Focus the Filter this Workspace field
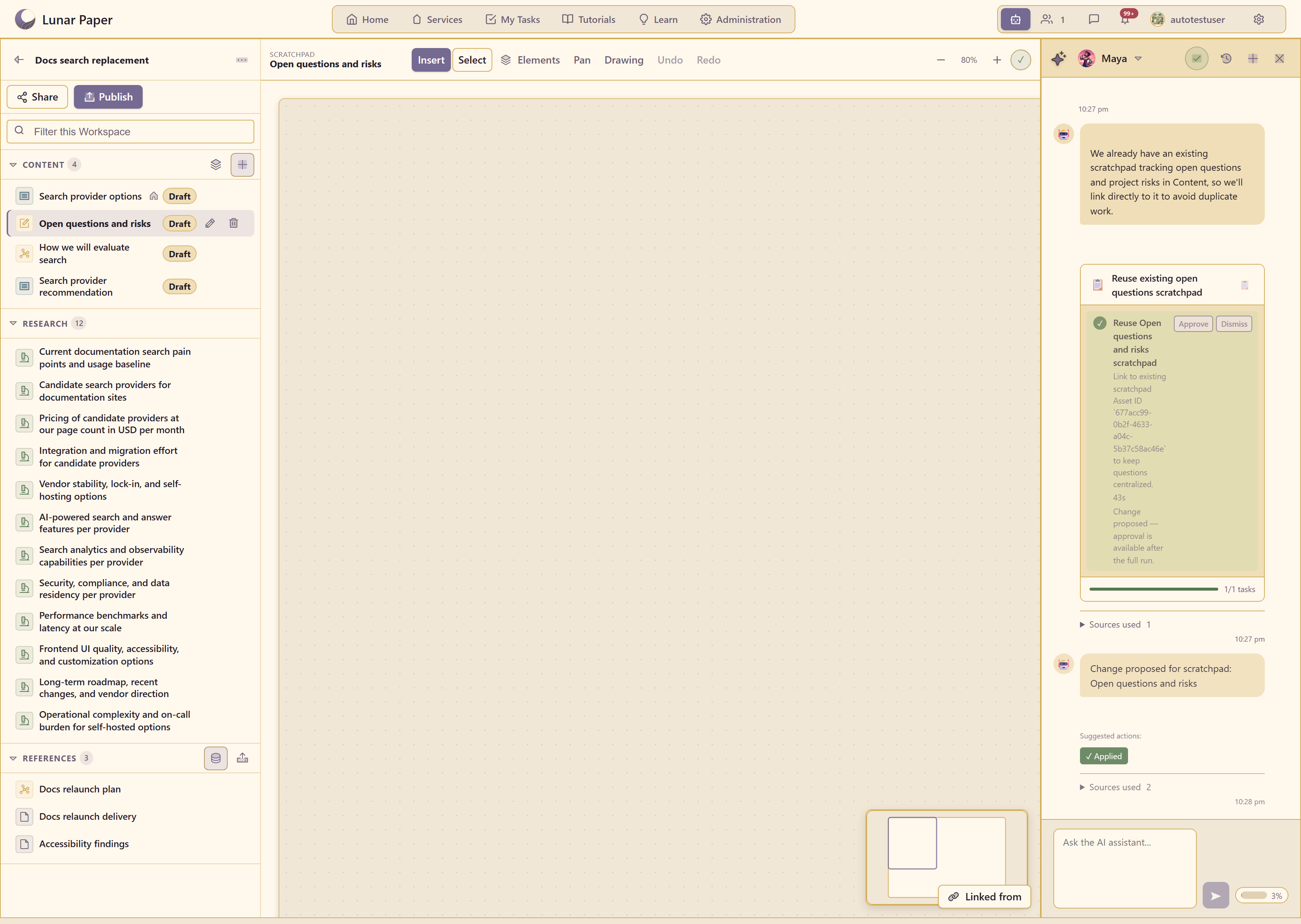Viewport: 1301px width, 924px height. pyautogui.click(x=130, y=132)
